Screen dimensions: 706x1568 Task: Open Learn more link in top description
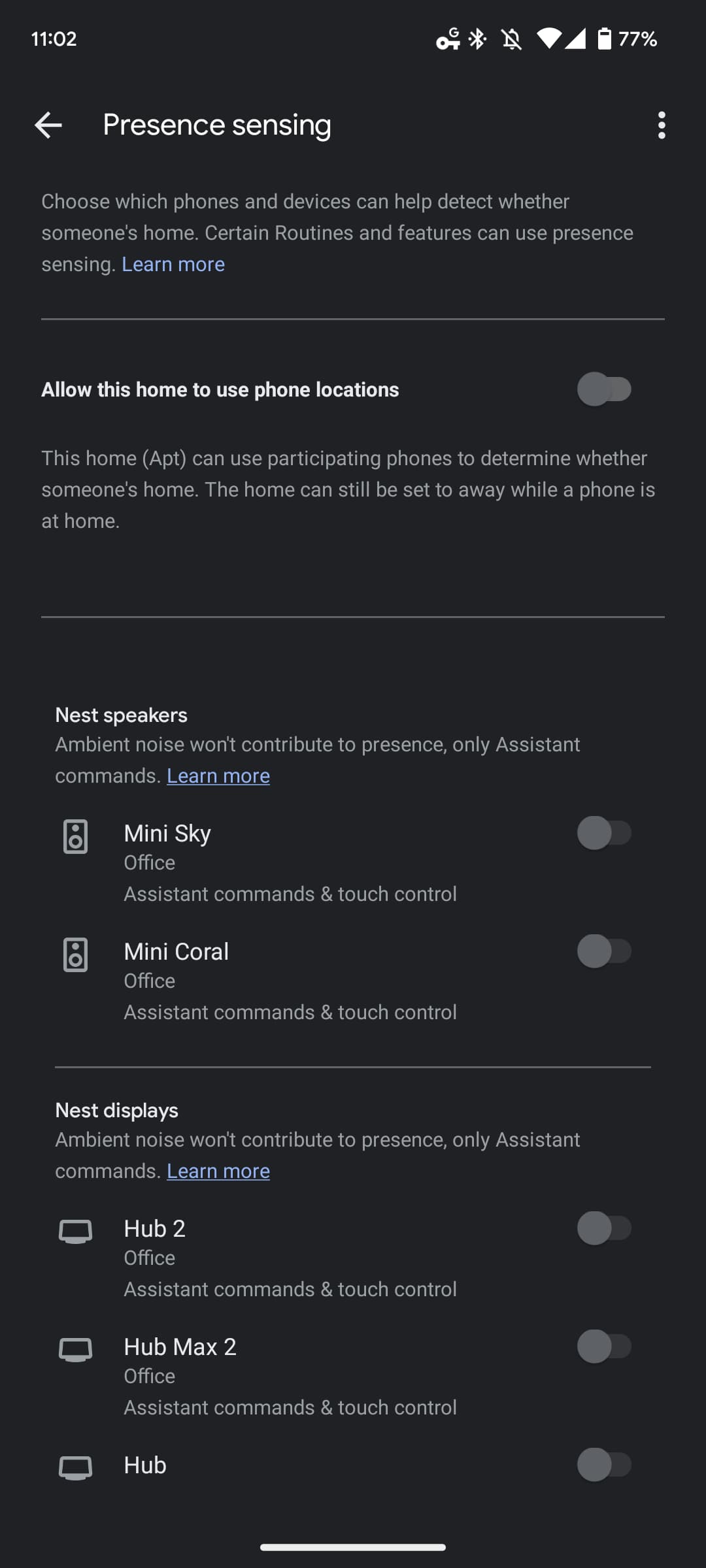click(173, 264)
